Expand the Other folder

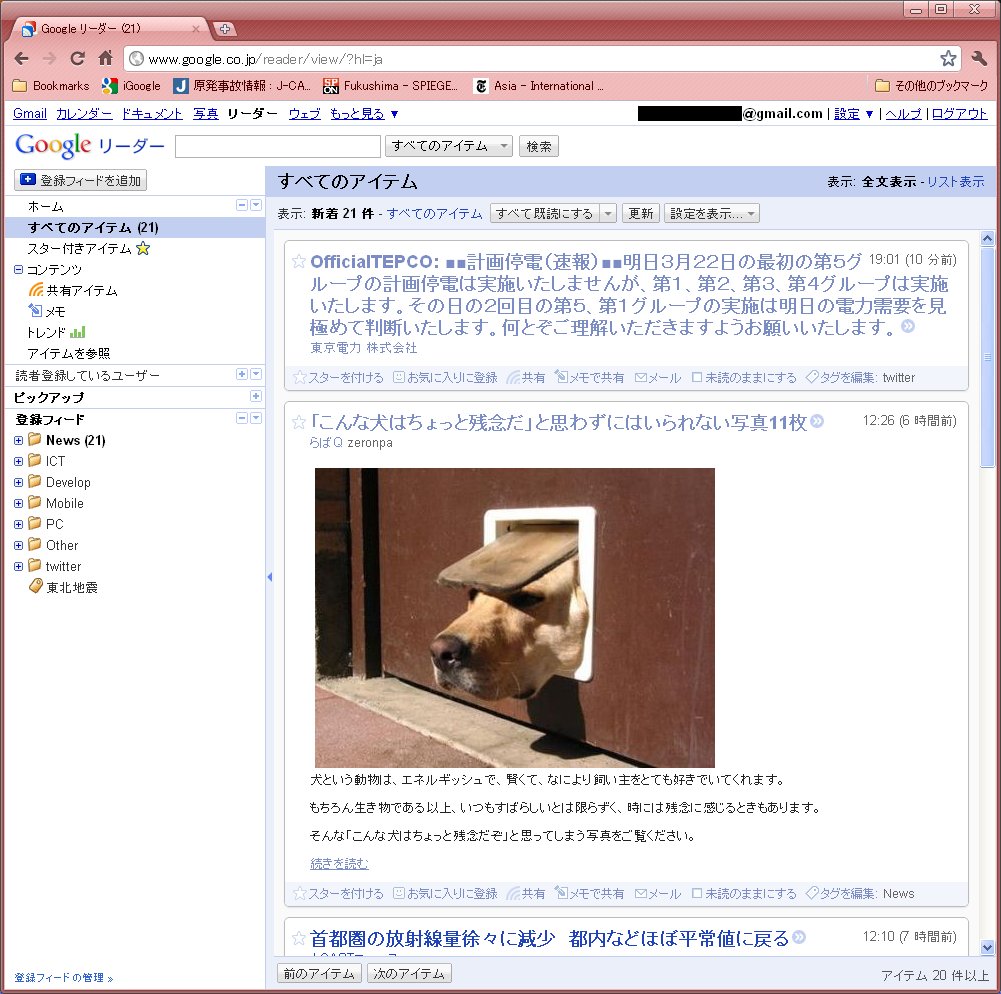pyautogui.click(x=19, y=545)
